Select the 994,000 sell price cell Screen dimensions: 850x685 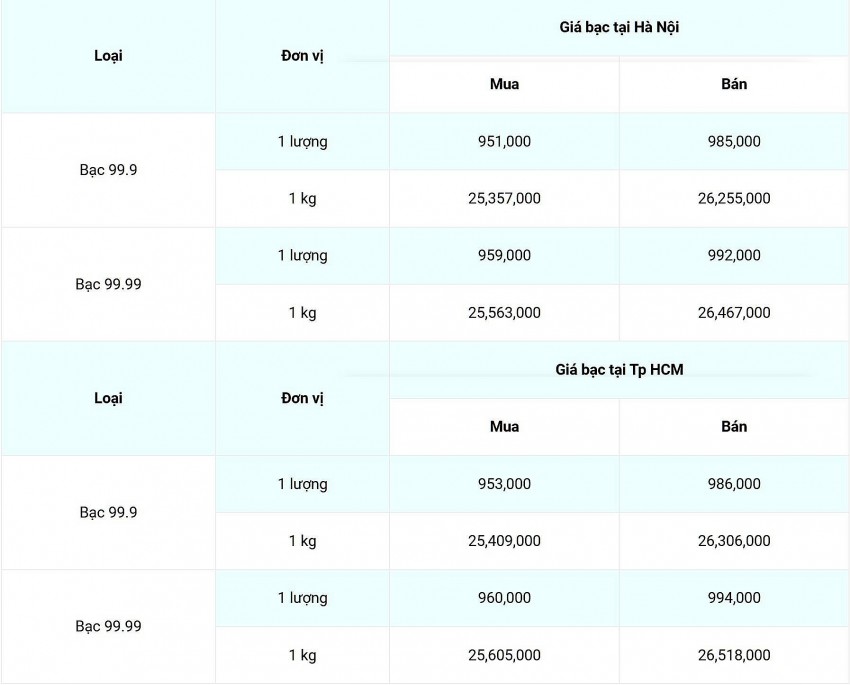(734, 598)
